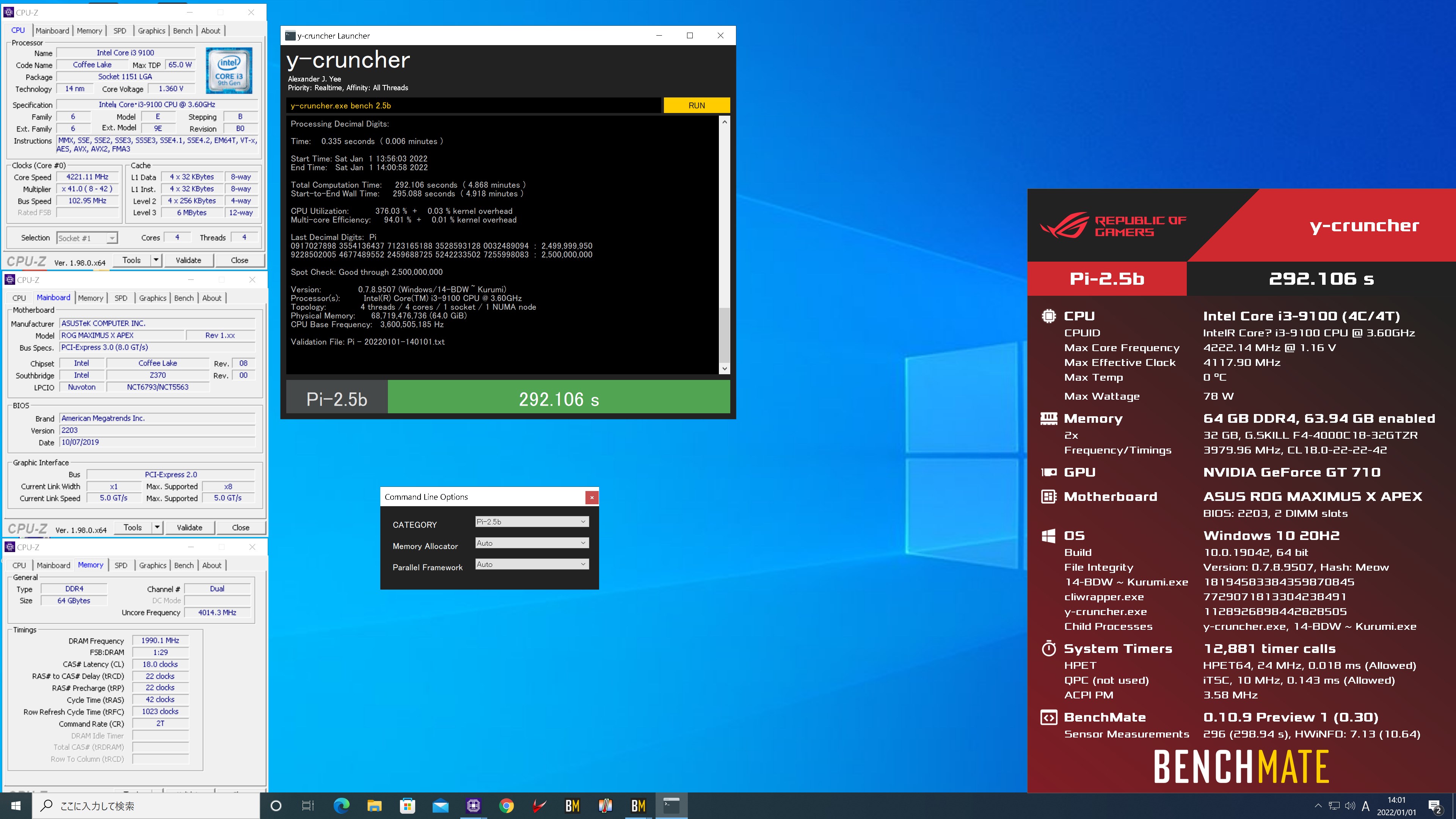Launch Microsoft Edge from the taskbar

341,805
